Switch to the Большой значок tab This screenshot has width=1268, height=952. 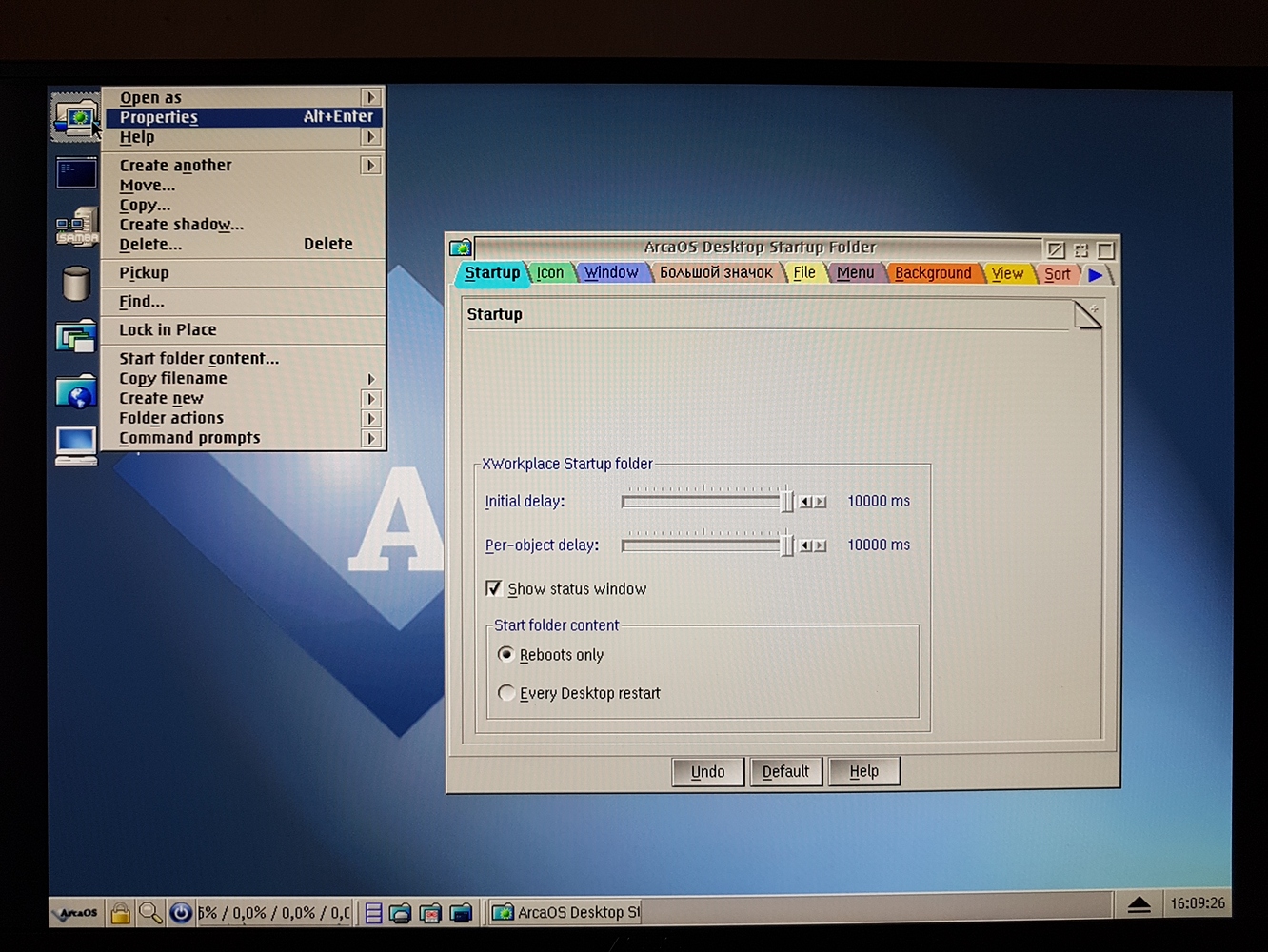pos(716,273)
